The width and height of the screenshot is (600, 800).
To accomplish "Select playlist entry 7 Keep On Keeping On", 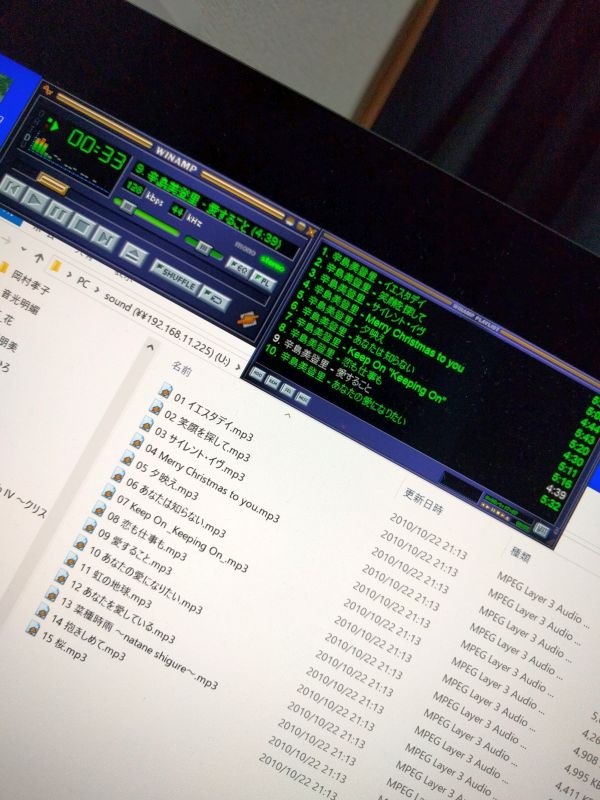I will pyautogui.click(x=365, y=357).
